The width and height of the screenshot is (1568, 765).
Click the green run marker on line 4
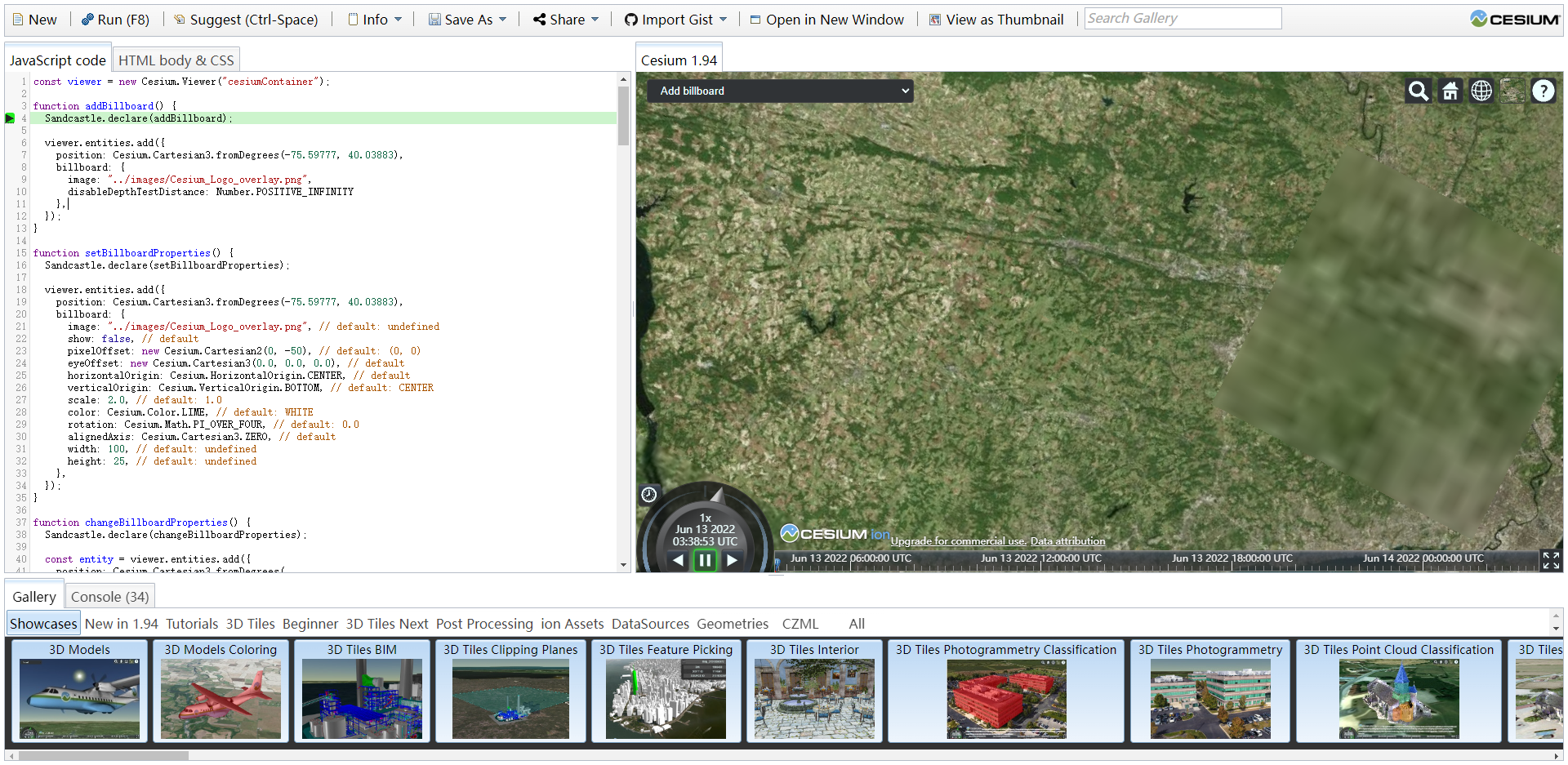(10, 118)
